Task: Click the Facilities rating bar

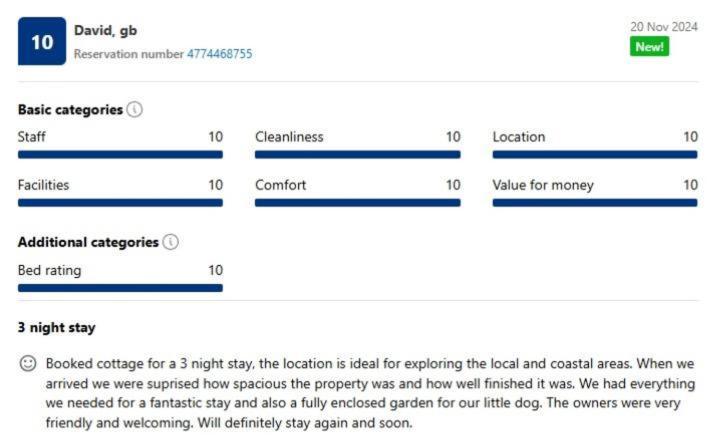Action: pos(120,203)
